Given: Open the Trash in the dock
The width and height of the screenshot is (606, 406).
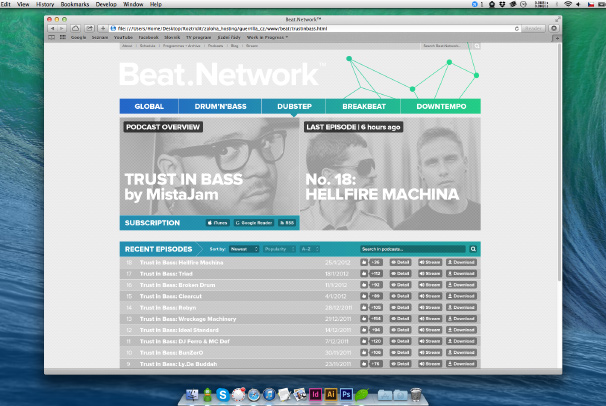Looking at the screenshot, I should (x=414, y=395).
